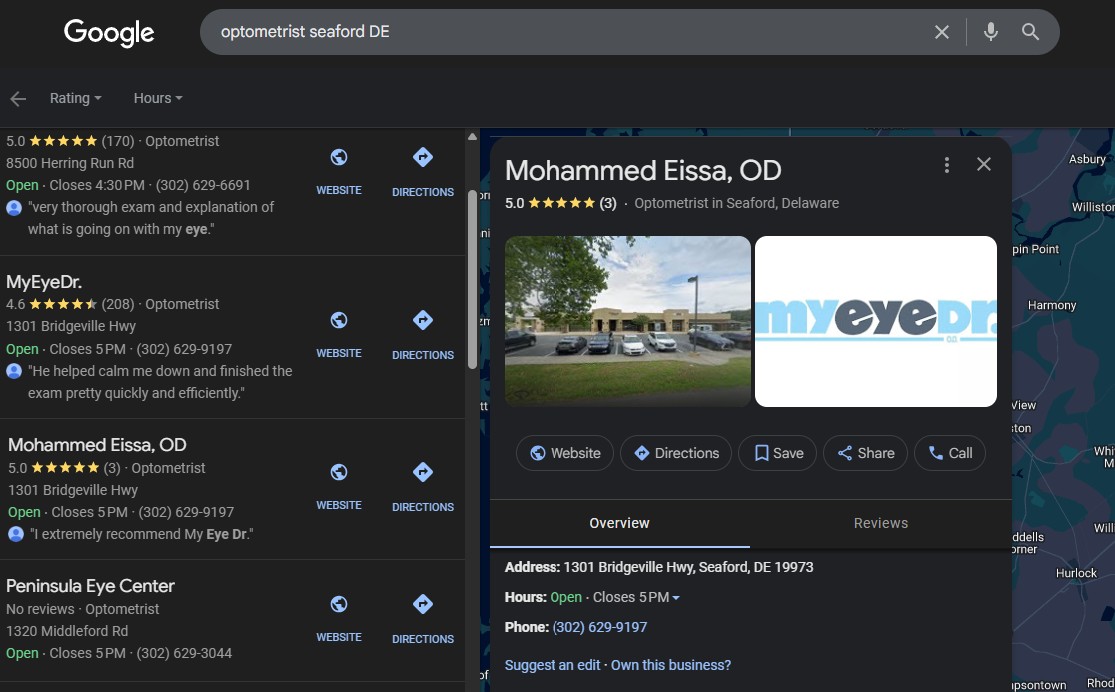1115x692 pixels.
Task: Expand hours list next to Closes 5 PM
Action: (x=676, y=597)
